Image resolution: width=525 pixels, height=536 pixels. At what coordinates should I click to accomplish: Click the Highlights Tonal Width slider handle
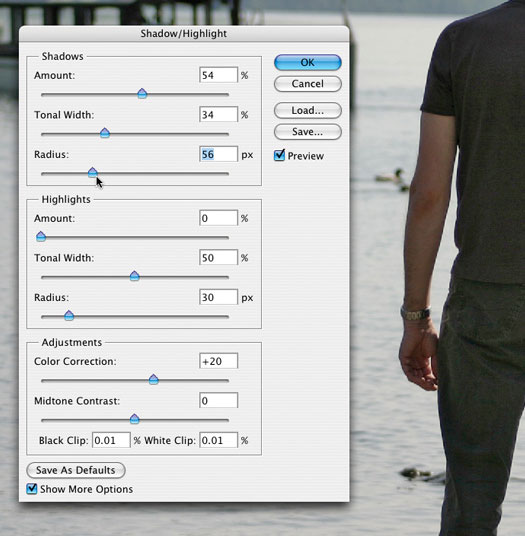coord(135,276)
